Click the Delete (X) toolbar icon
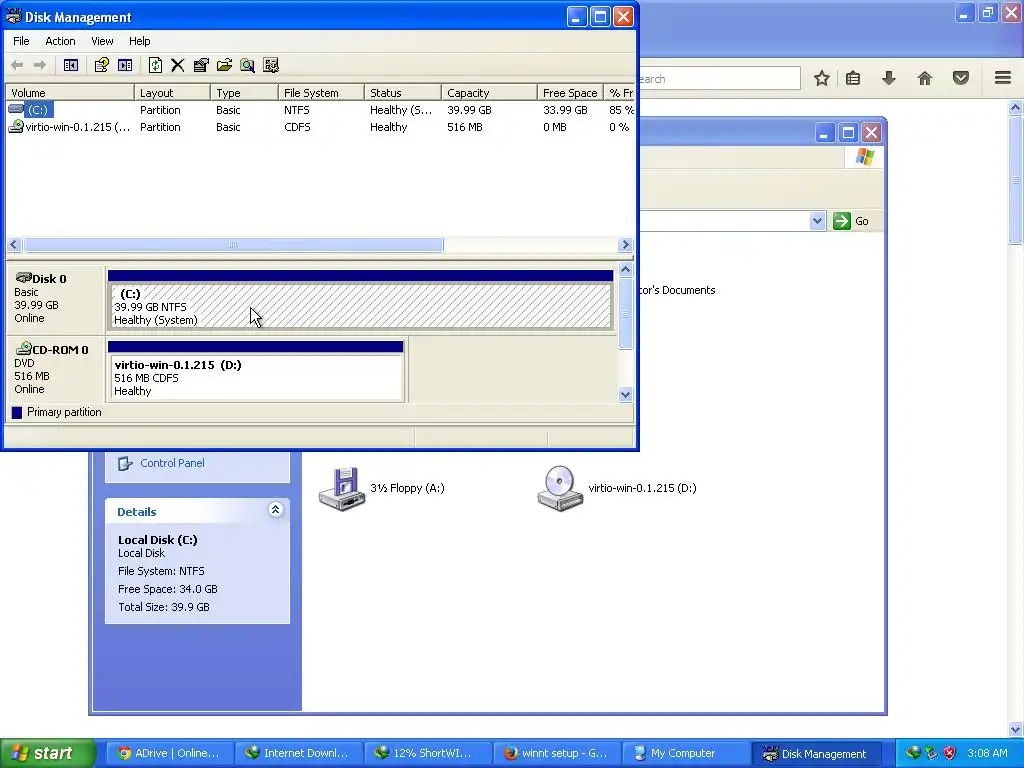 pyautogui.click(x=178, y=65)
